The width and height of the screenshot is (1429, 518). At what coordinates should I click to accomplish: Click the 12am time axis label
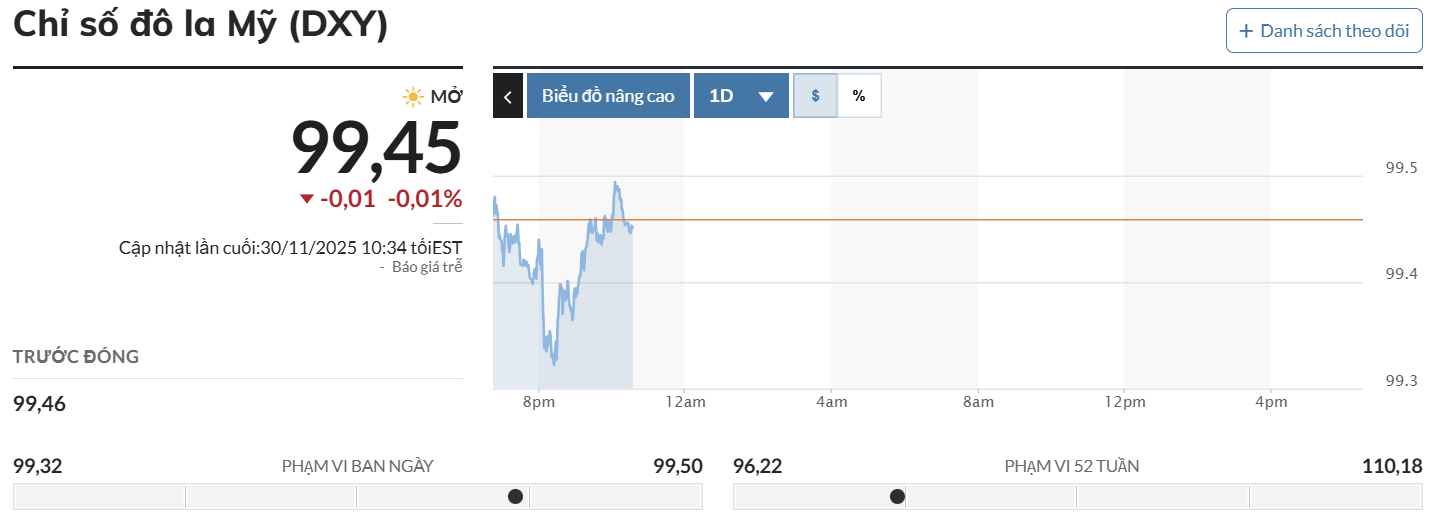click(x=684, y=402)
